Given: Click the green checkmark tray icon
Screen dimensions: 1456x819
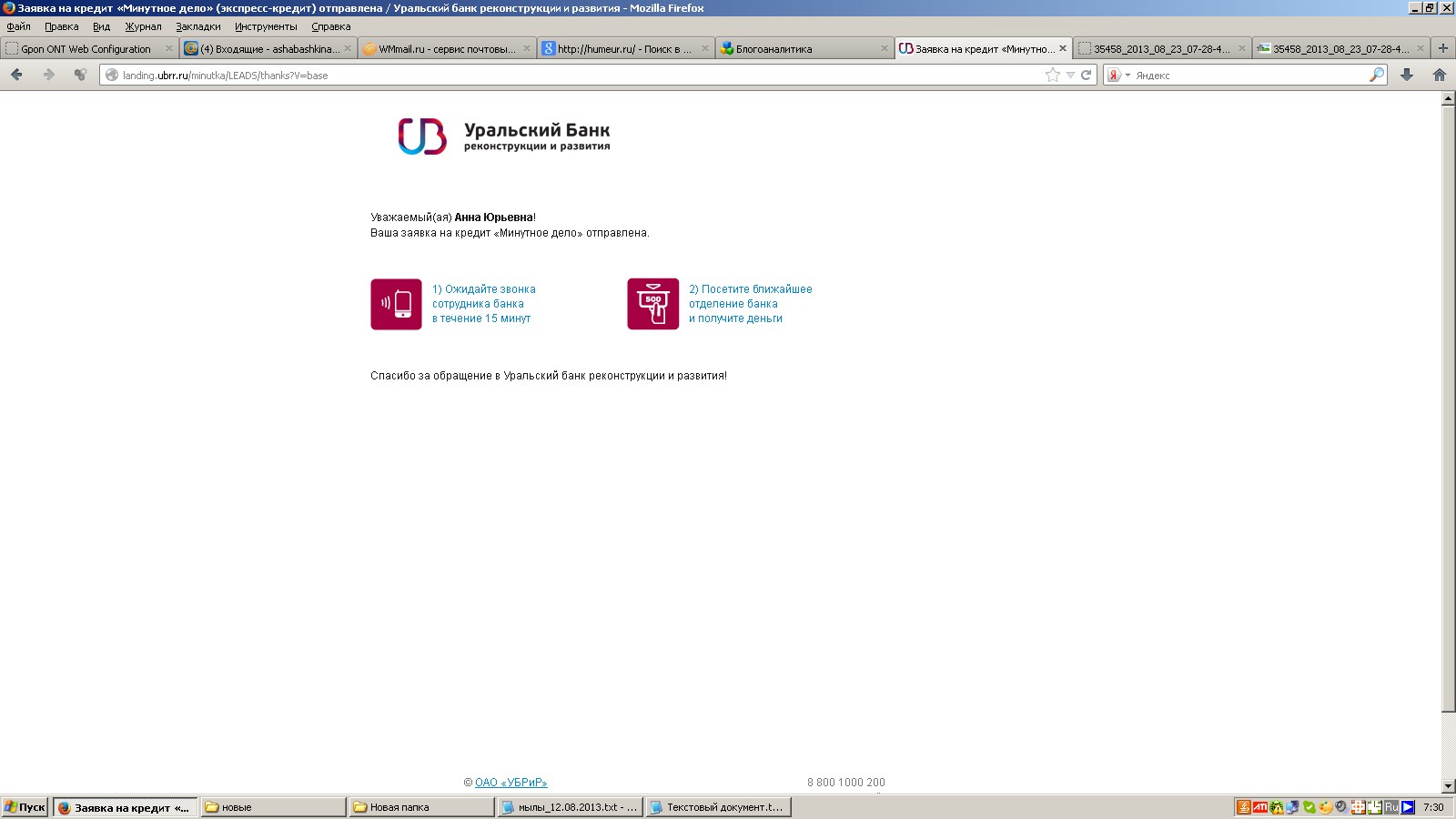Looking at the screenshot, I should click(x=1309, y=807).
